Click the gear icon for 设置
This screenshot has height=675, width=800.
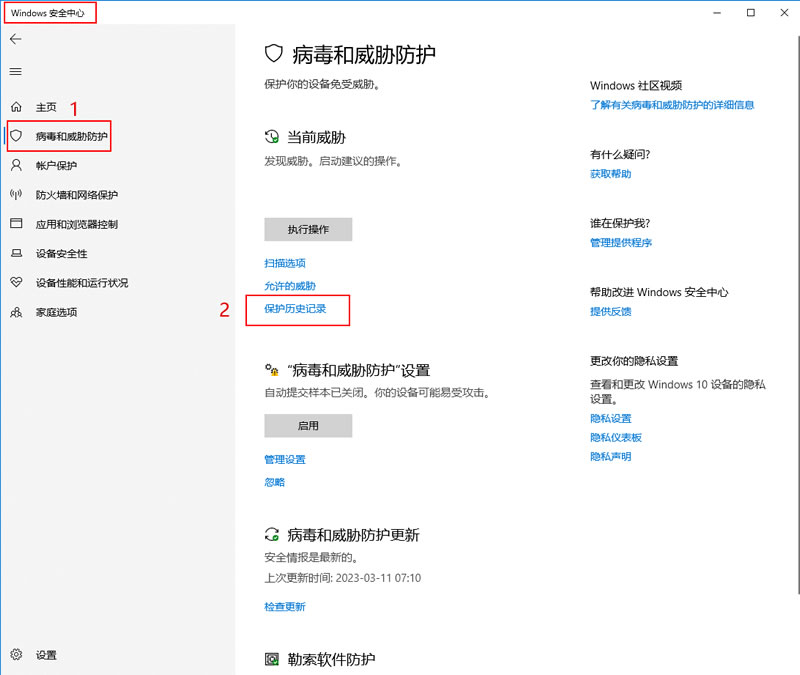pos(16,654)
